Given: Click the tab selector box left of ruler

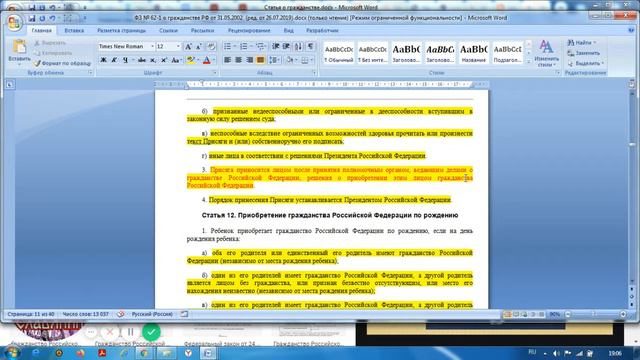Looking at the screenshot, I should pos(10,84).
